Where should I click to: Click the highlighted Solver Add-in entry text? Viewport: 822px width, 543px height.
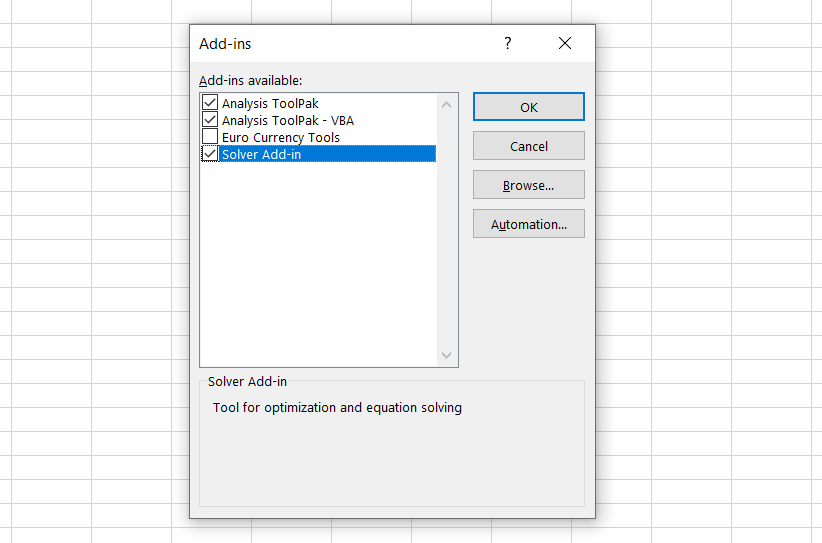pyautogui.click(x=261, y=154)
